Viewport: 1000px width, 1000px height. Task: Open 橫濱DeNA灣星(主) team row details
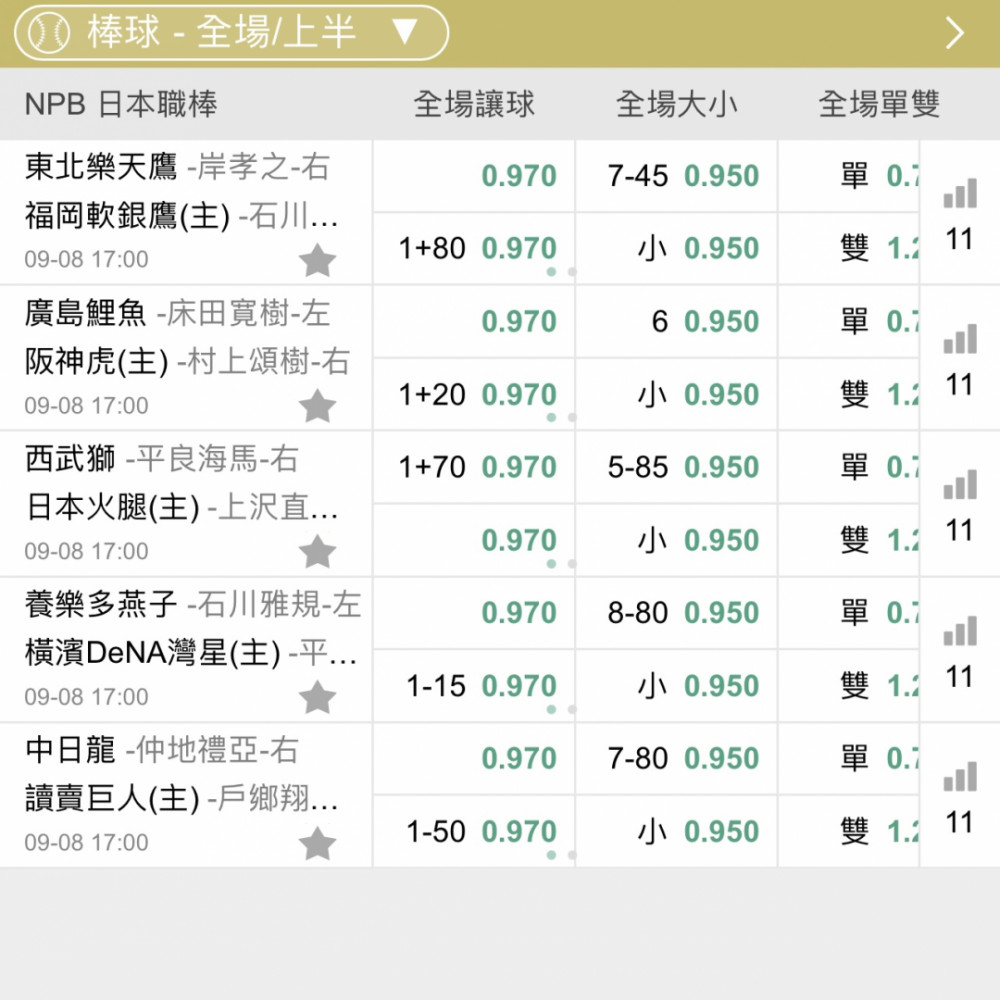point(191,652)
